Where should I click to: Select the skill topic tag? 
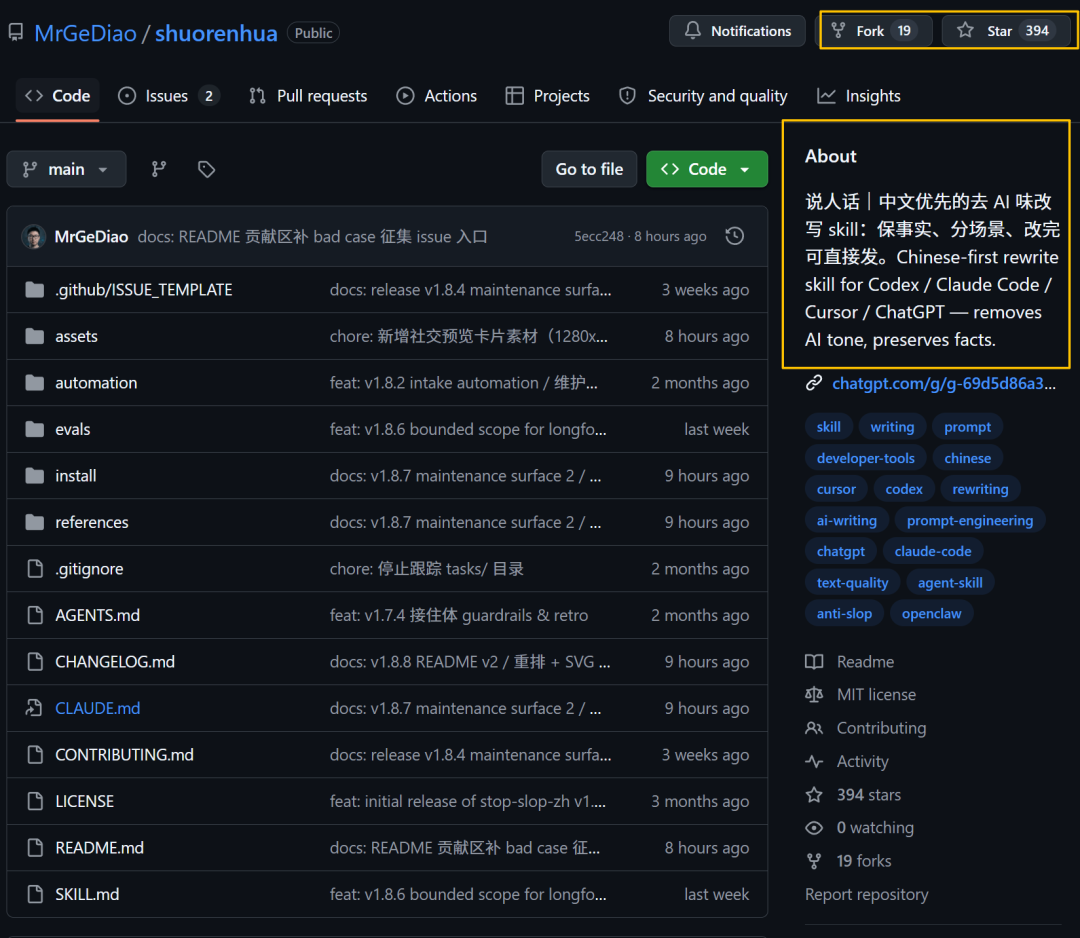[x=829, y=427]
